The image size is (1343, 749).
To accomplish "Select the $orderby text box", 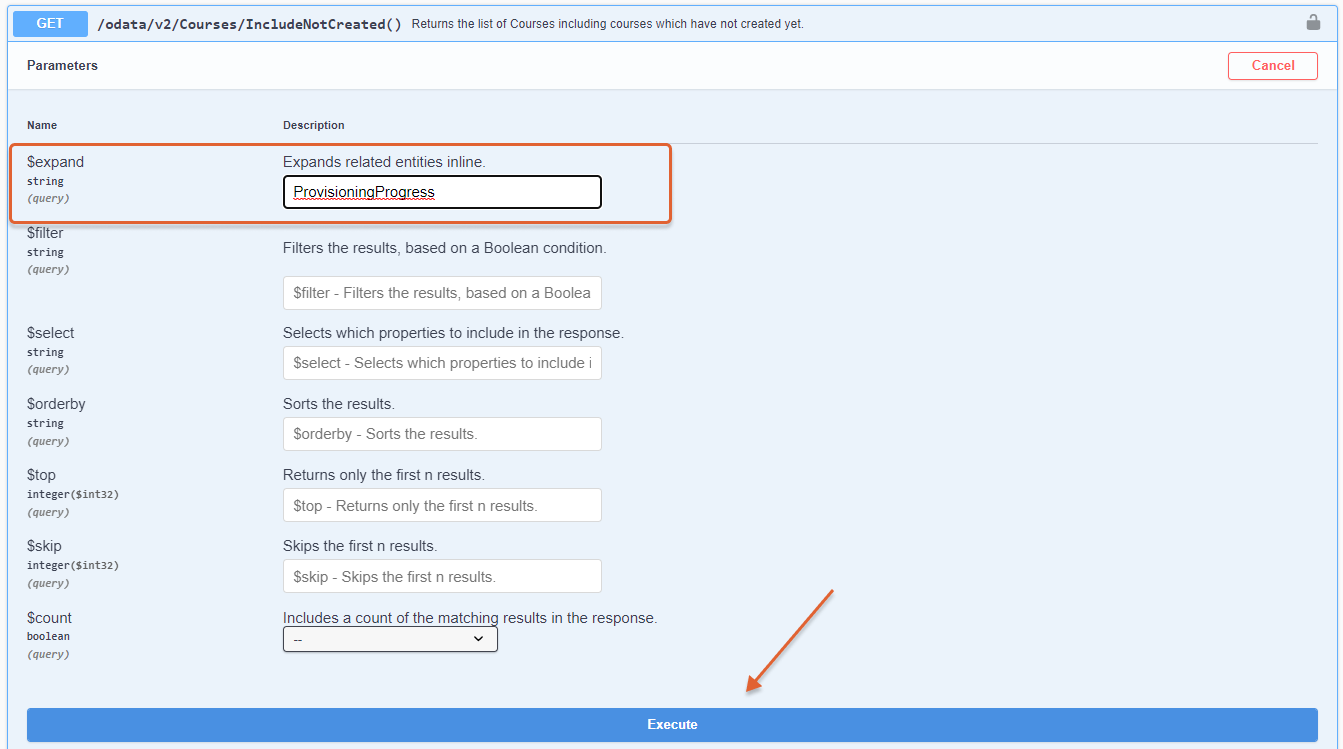I will pos(442,434).
